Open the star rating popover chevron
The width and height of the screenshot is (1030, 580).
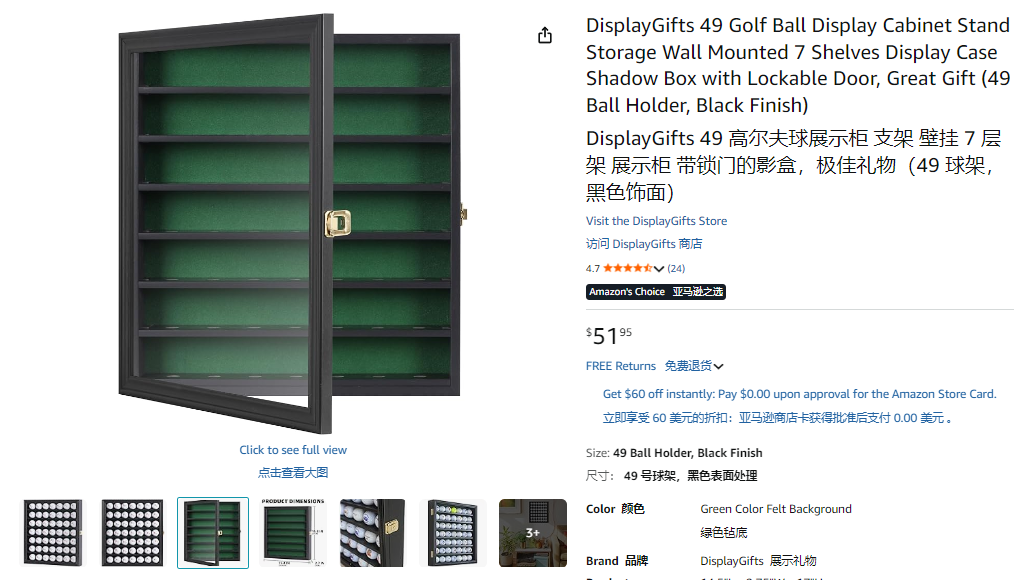tap(659, 269)
